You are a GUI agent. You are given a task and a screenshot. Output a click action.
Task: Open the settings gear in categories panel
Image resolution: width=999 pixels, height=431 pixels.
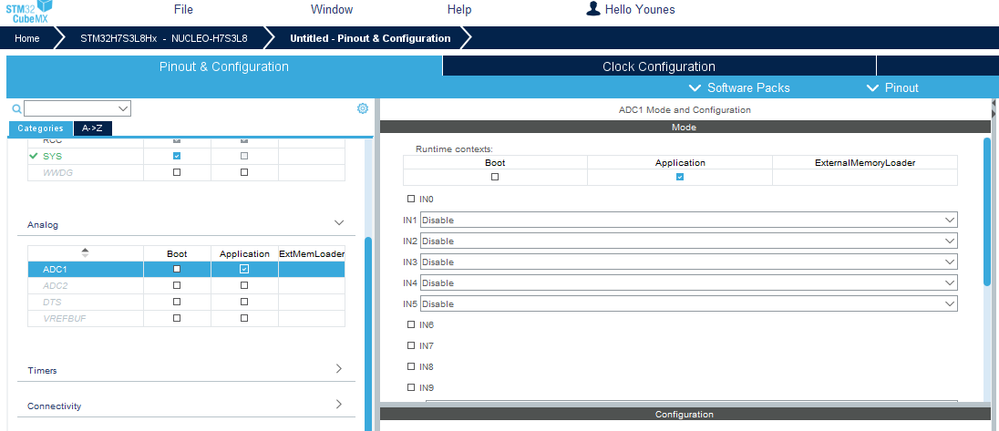[x=363, y=108]
